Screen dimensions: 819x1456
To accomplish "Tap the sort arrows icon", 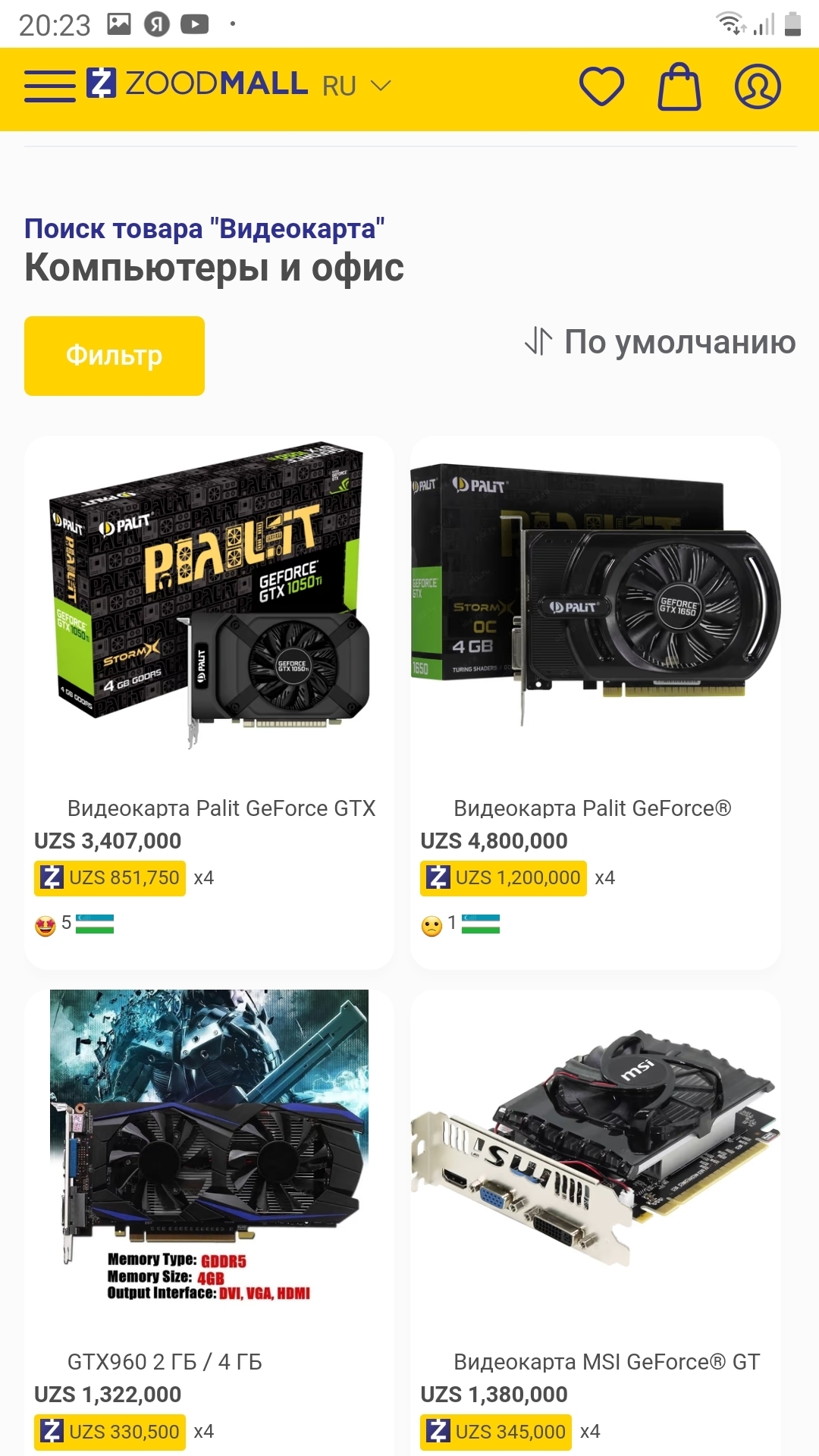I will point(538,341).
